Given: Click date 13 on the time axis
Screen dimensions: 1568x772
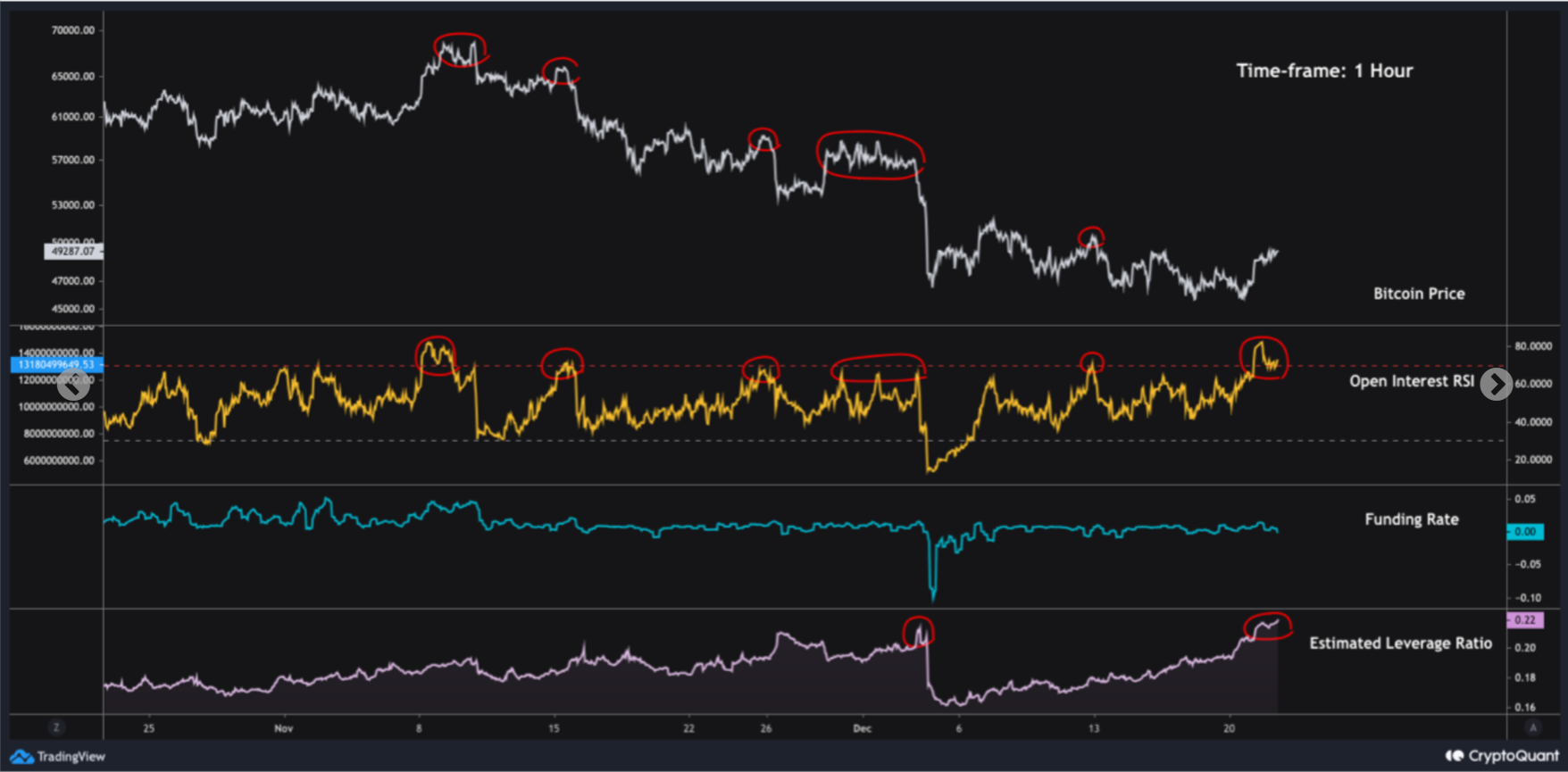Looking at the screenshot, I should [x=1094, y=728].
